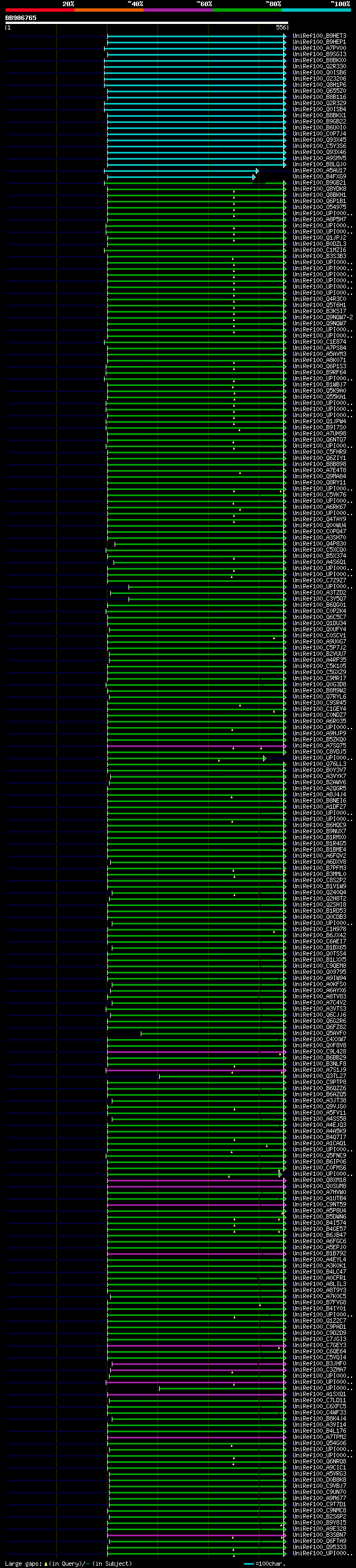Image resolution: width=356 pixels, height=1568 pixels.
Task: Click the 'Large gaps' legend text
Action: [23, 1563]
